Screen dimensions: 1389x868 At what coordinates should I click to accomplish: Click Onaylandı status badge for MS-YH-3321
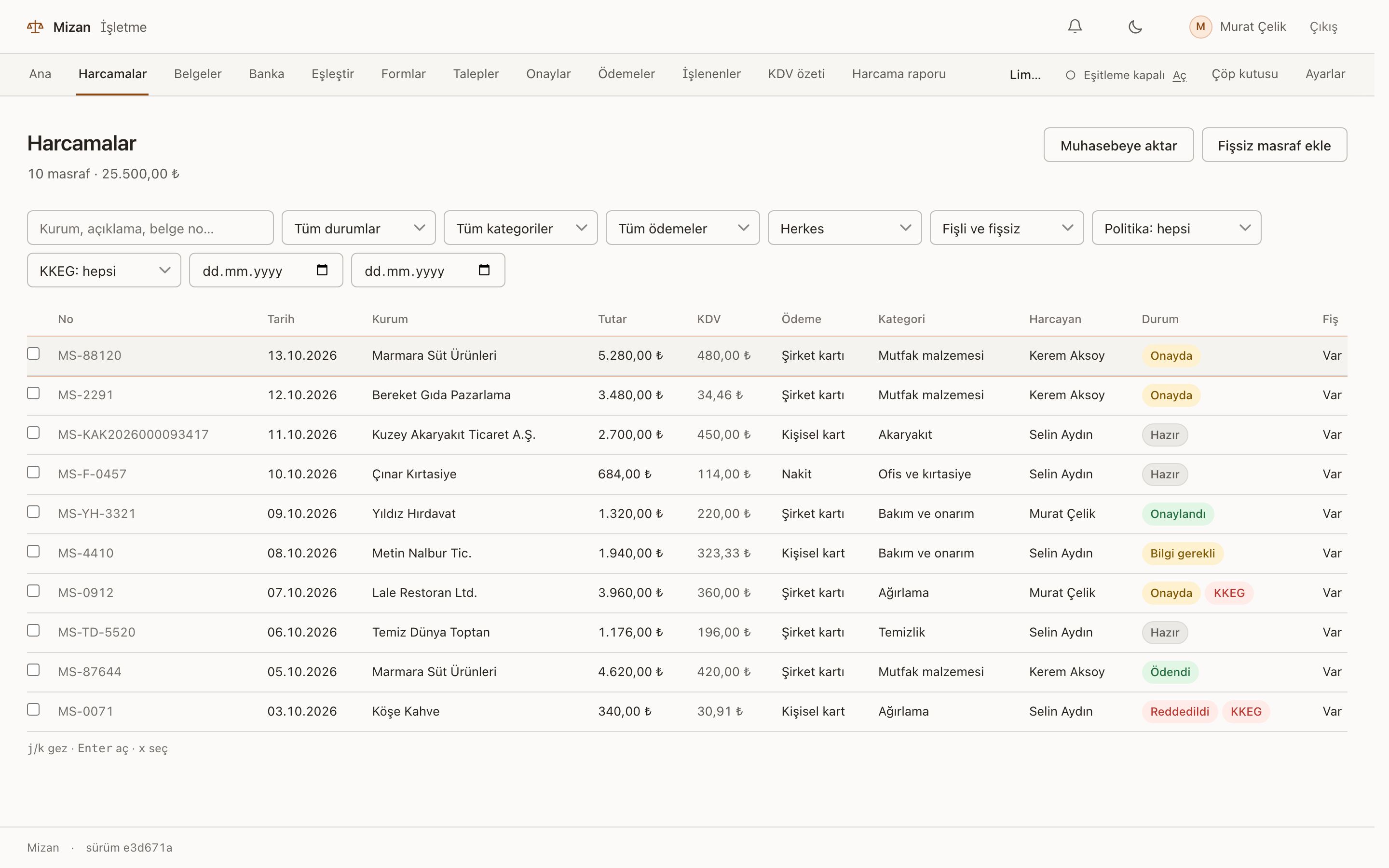tap(1177, 514)
